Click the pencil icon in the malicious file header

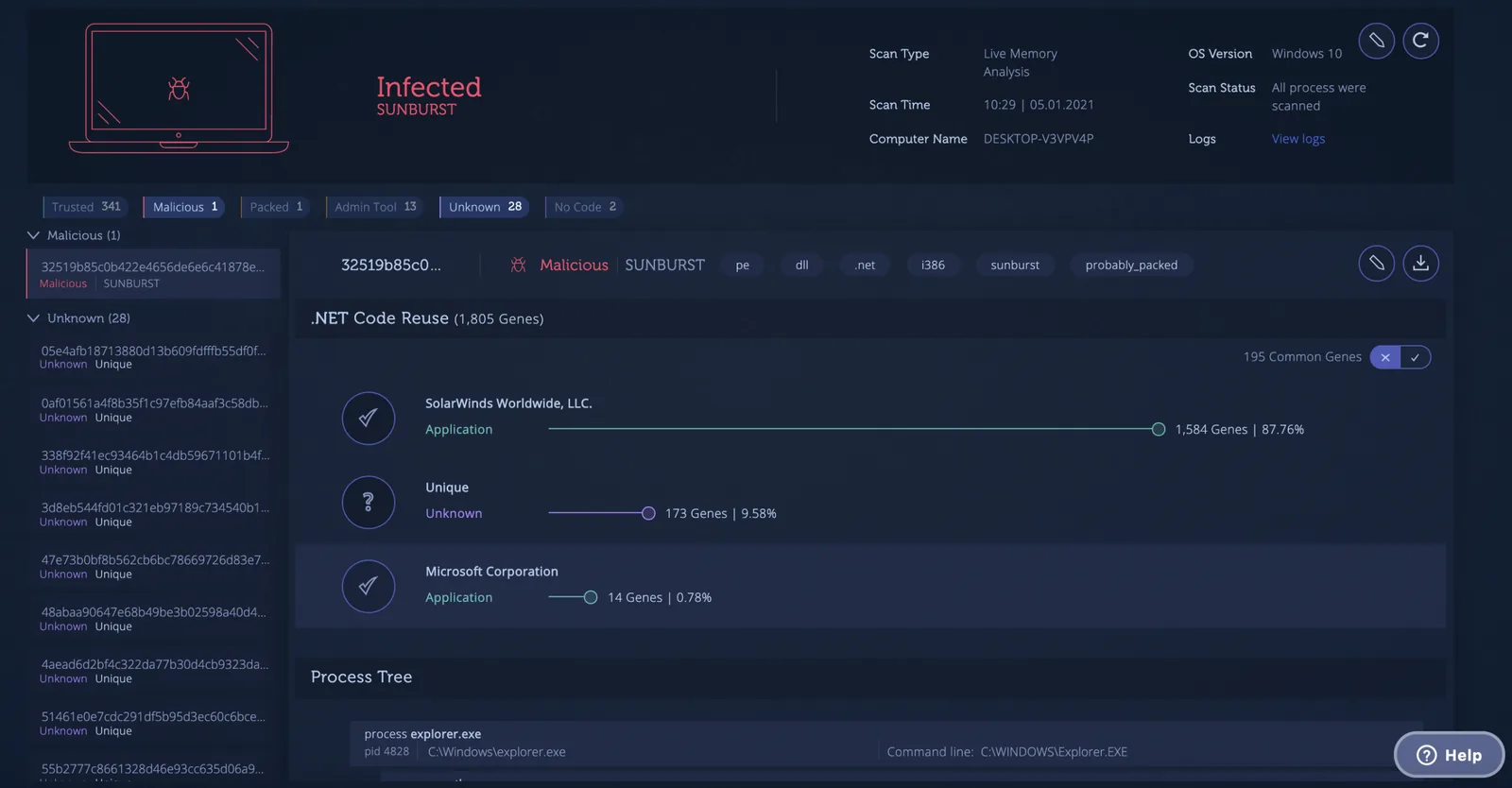pyautogui.click(x=1376, y=264)
